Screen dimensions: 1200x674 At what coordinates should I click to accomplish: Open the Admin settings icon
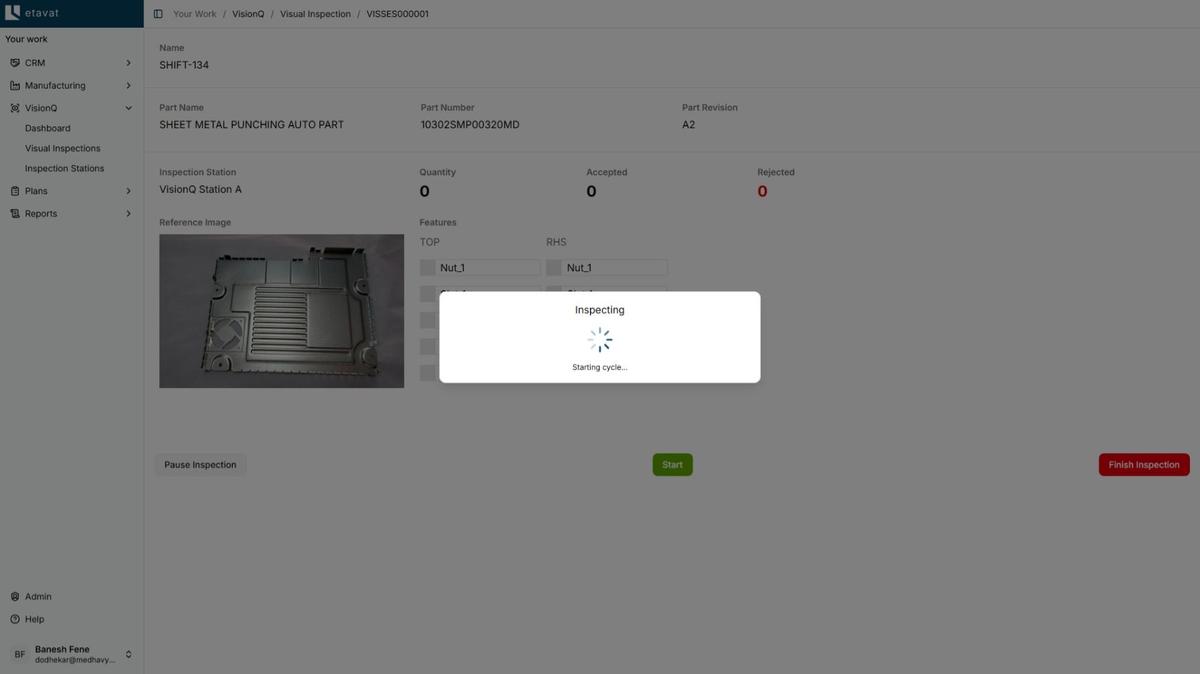coord(14,596)
